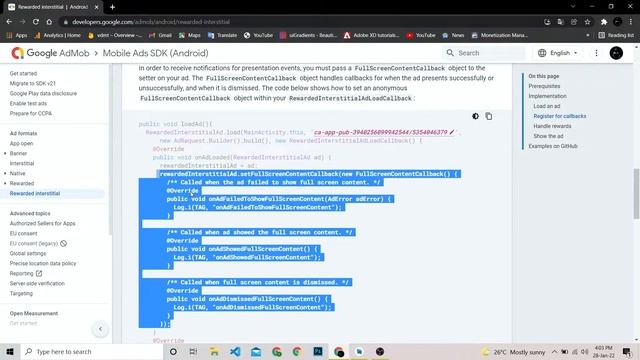Show more bookmarks overflow arrow
Image resolution: width=640 pixels, height=360 pixels.
coord(588,36)
